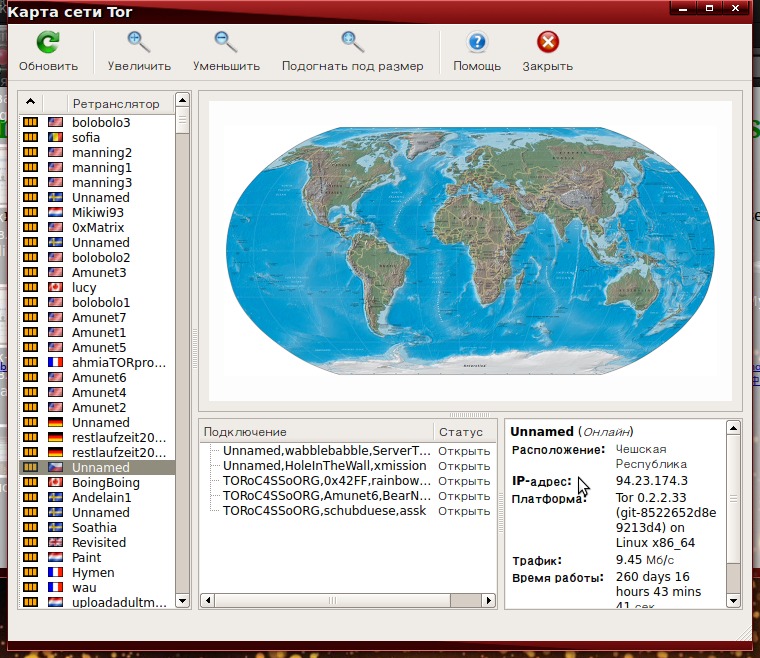Click the Статус column header
Viewport: 760px width, 658px height.
(464, 431)
